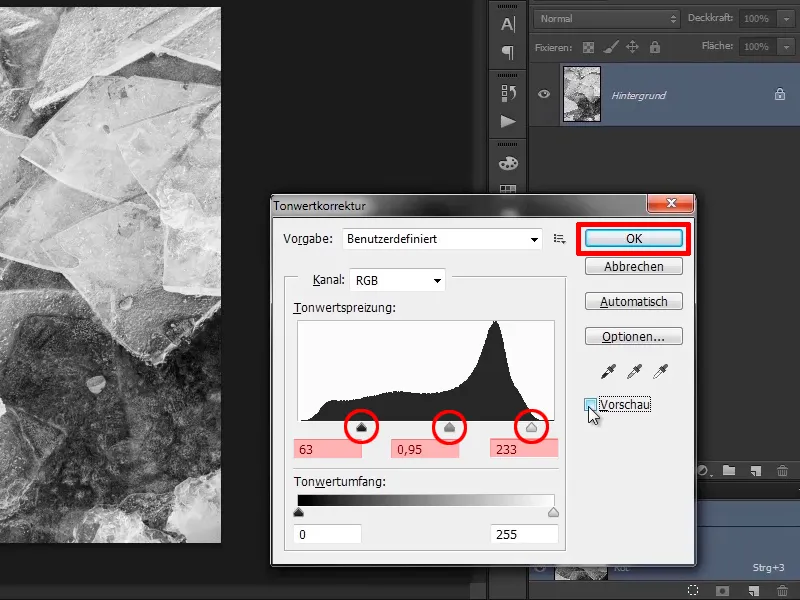Click the black input slider under the histogram
Image resolution: width=800 pixels, height=600 pixels.
[361, 427]
